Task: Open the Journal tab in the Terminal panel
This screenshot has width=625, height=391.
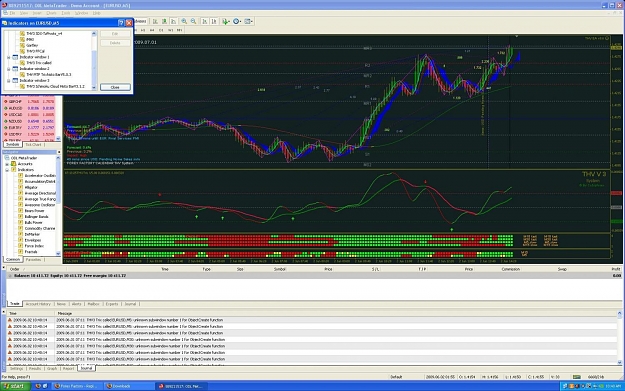Action: point(130,304)
